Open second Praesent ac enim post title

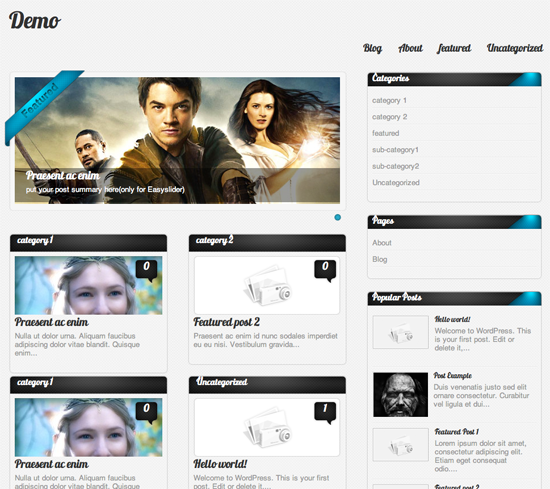point(52,464)
